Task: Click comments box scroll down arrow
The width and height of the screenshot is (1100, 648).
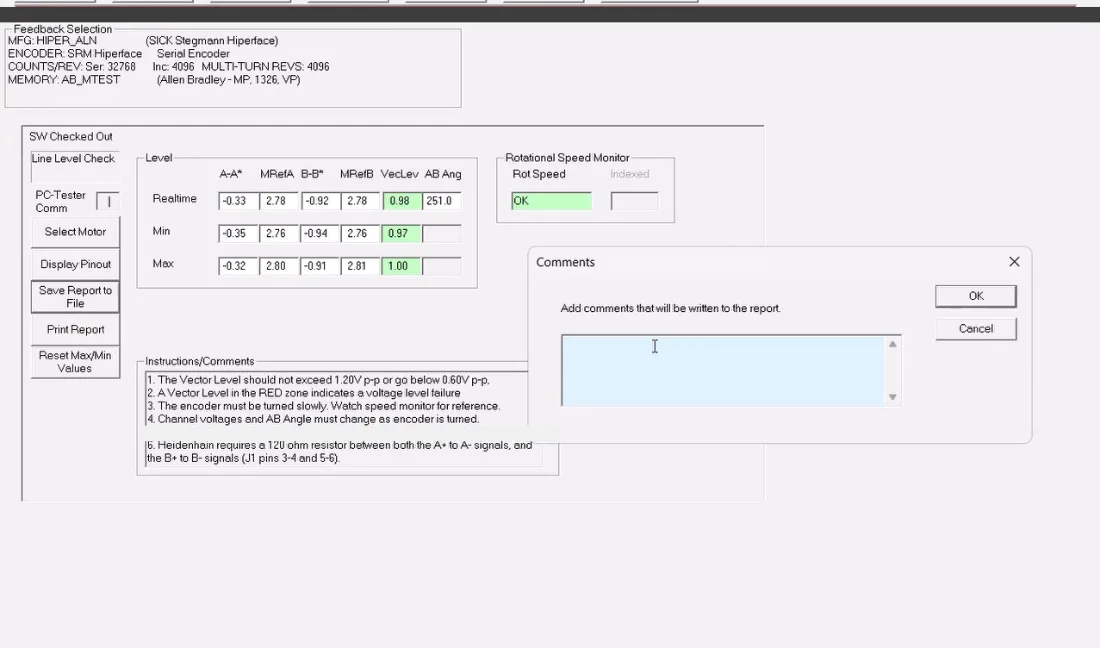Action: pos(892,397)
